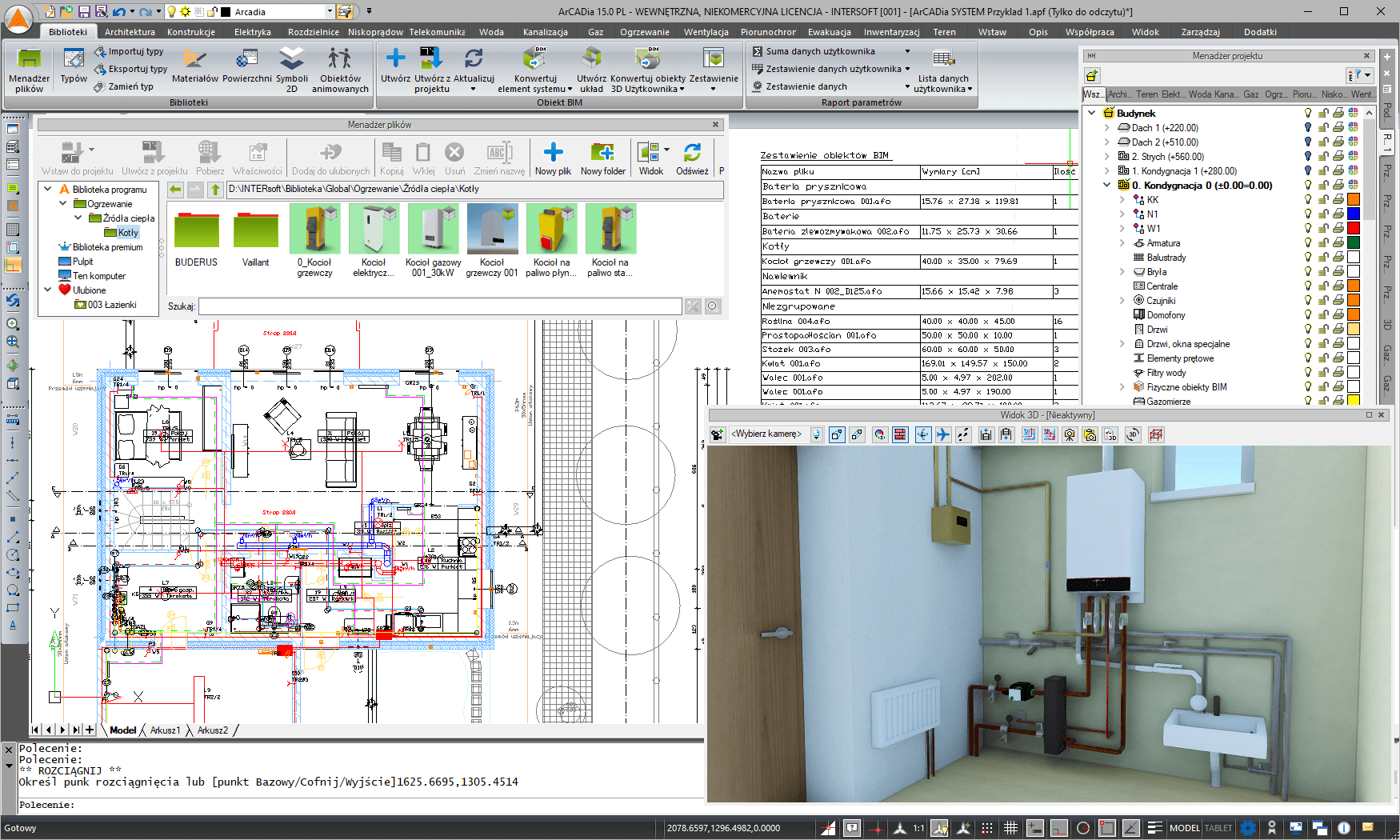The height and width of the screenshot is (840, 1400).
Task: Open the Arcadia layer dropdown
Action: (330, 12)
